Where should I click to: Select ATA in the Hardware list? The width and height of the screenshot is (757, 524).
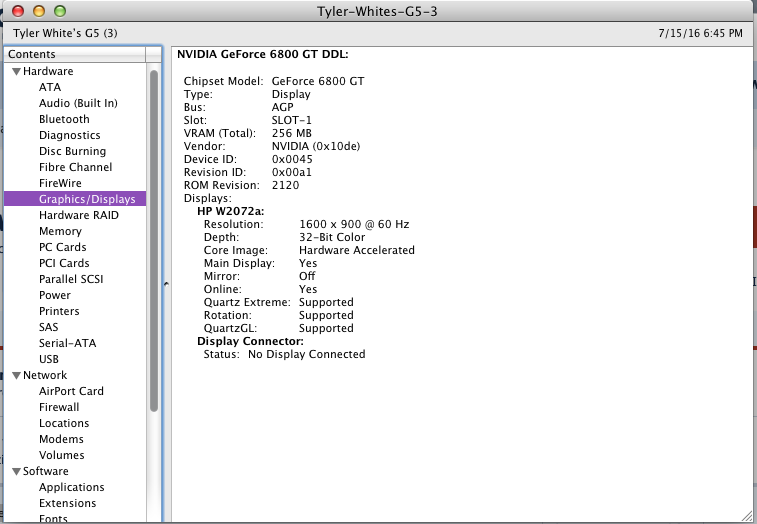(50, 87)
